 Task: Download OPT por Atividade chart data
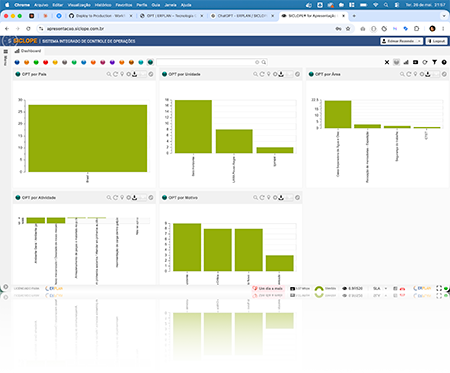pos(135,198)
